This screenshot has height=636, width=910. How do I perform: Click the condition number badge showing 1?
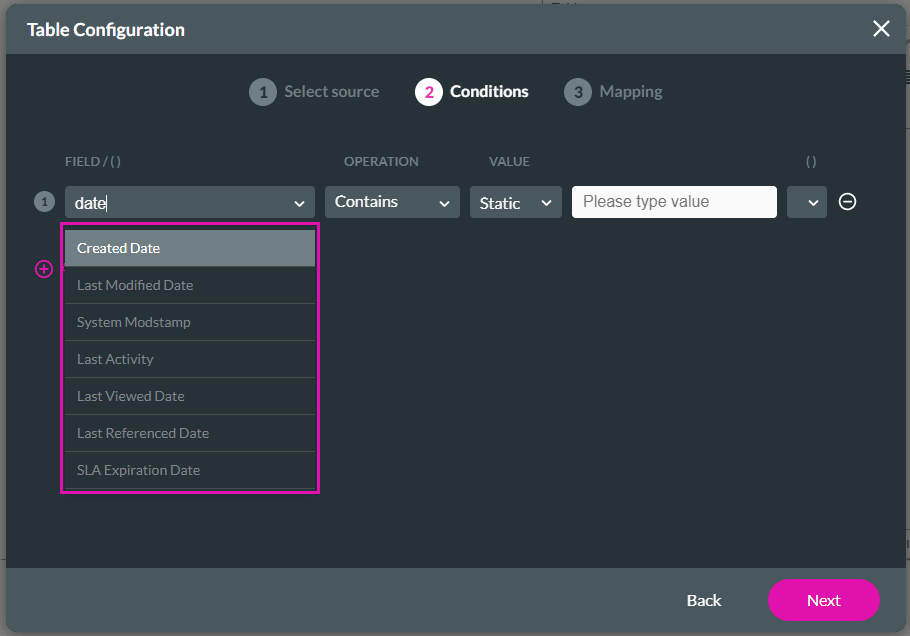(44, 201)
